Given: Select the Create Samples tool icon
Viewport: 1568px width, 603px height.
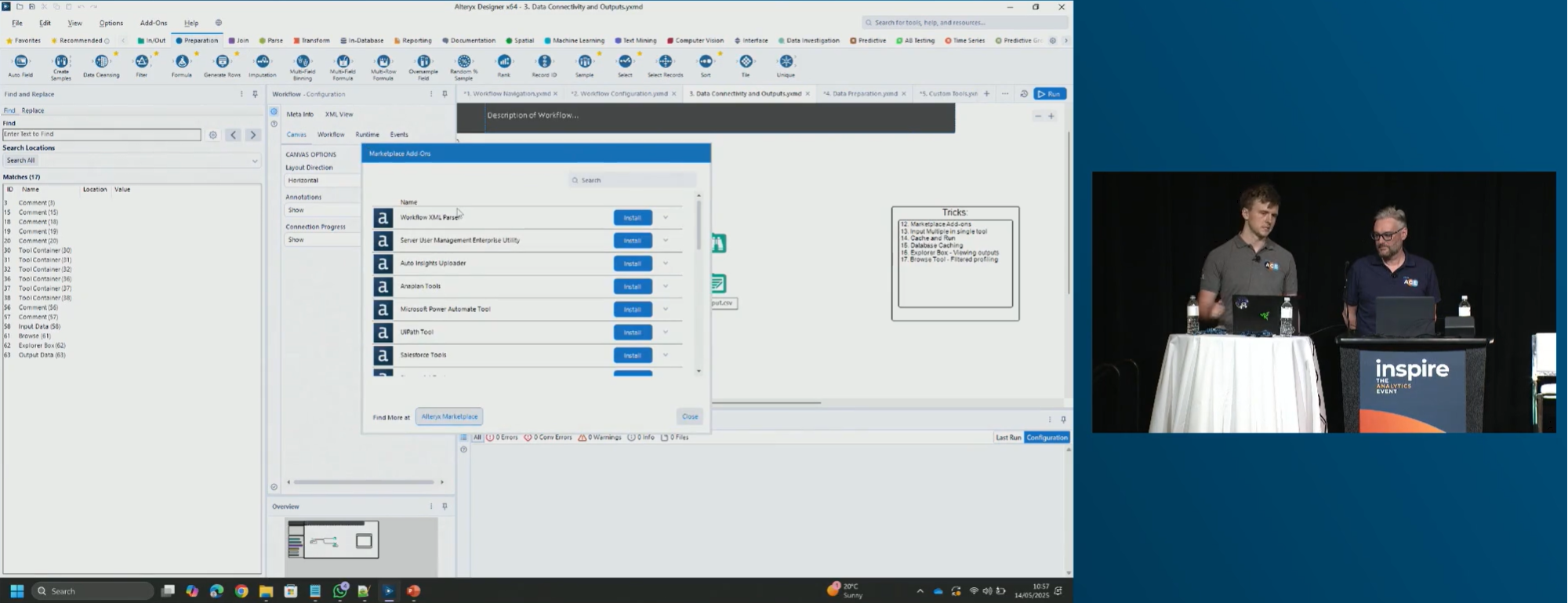Looking at the screenshot, I should (x=61, y=61).
